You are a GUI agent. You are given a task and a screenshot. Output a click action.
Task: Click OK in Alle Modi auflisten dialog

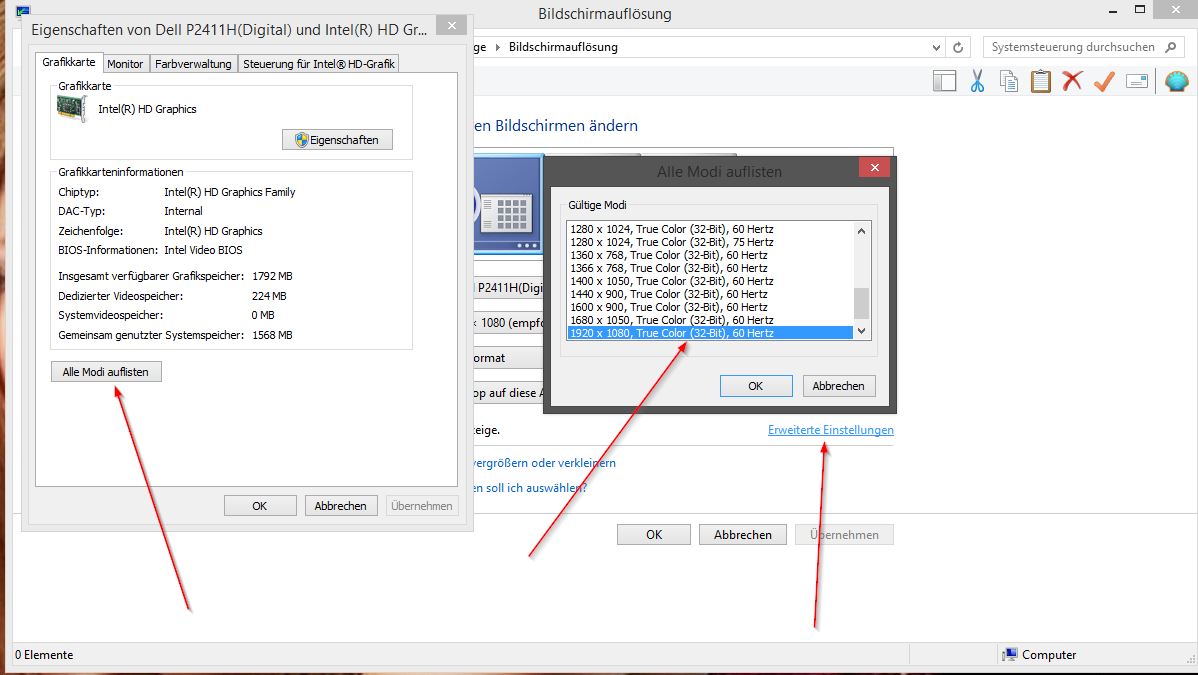click(756, 386)
